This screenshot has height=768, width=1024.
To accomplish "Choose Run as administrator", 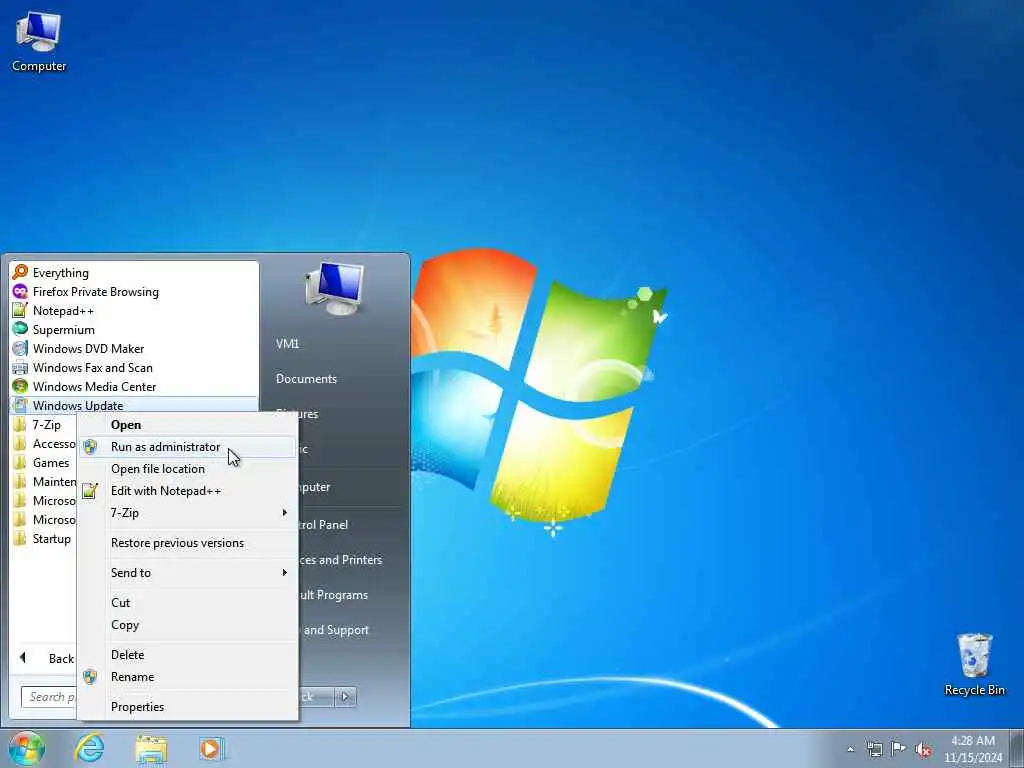I will tap(187, 447).
